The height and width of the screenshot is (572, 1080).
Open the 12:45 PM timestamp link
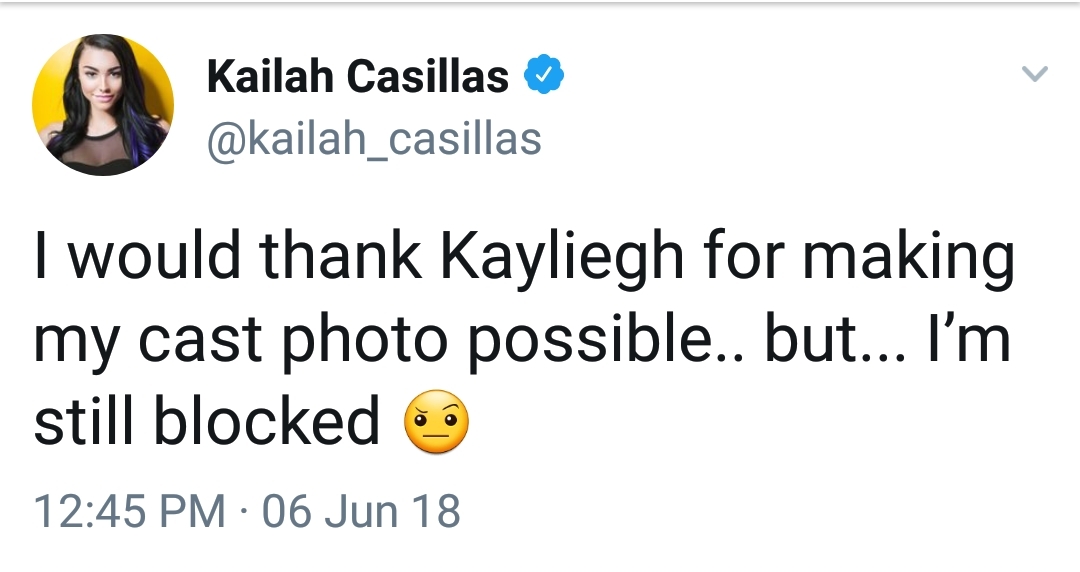pos(129,511)
